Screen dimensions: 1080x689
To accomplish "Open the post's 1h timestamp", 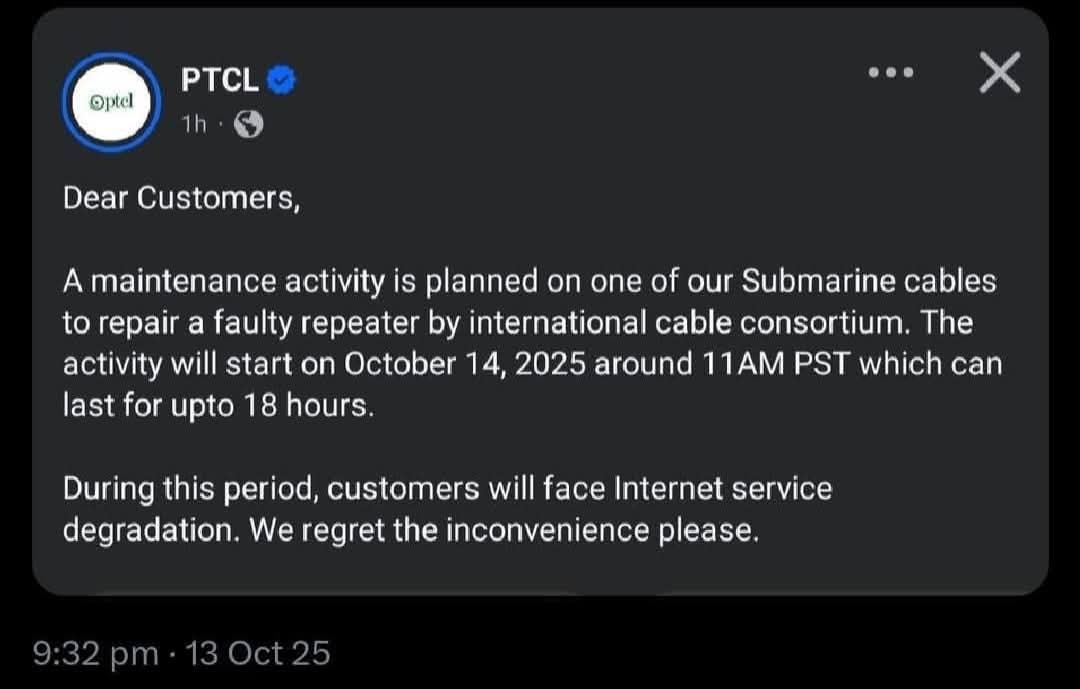I will (x=194, y=124).
